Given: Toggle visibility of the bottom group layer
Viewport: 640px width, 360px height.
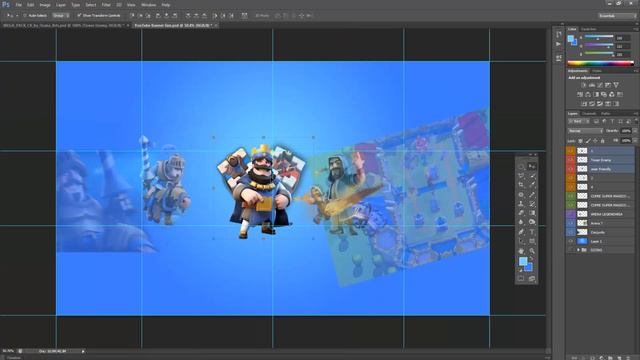Looking at the screenshot, I should click(x=570, y=250).
